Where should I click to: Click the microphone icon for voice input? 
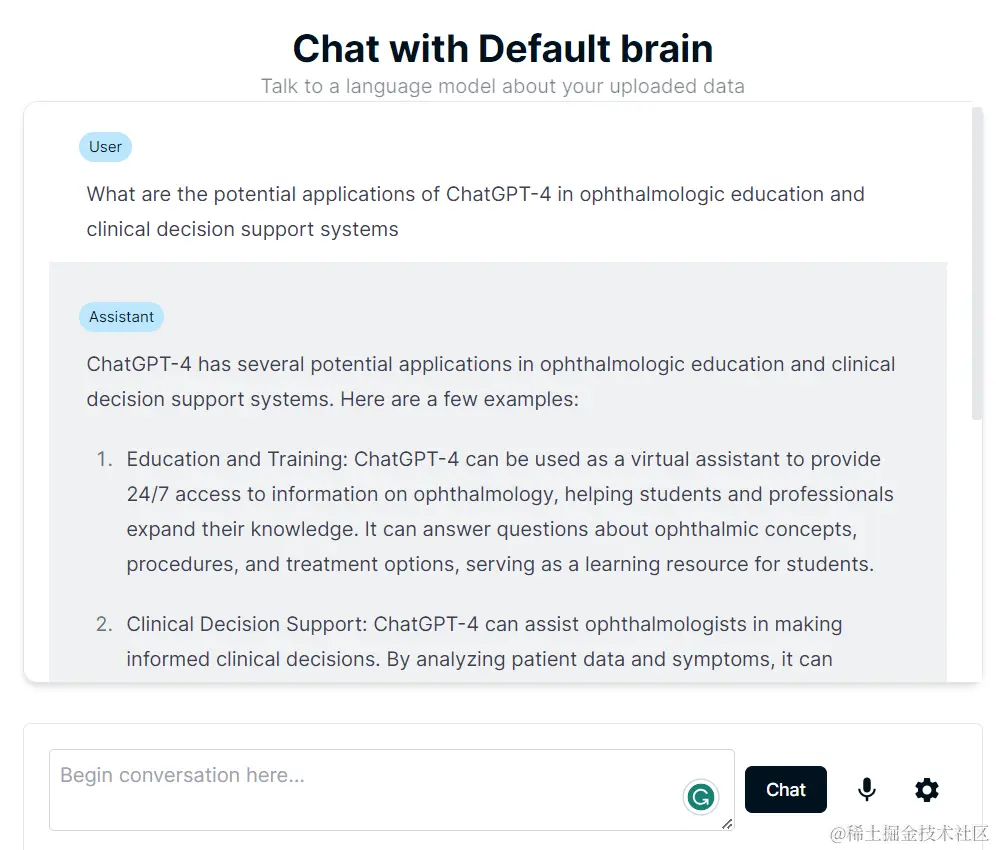pos(866,789)
